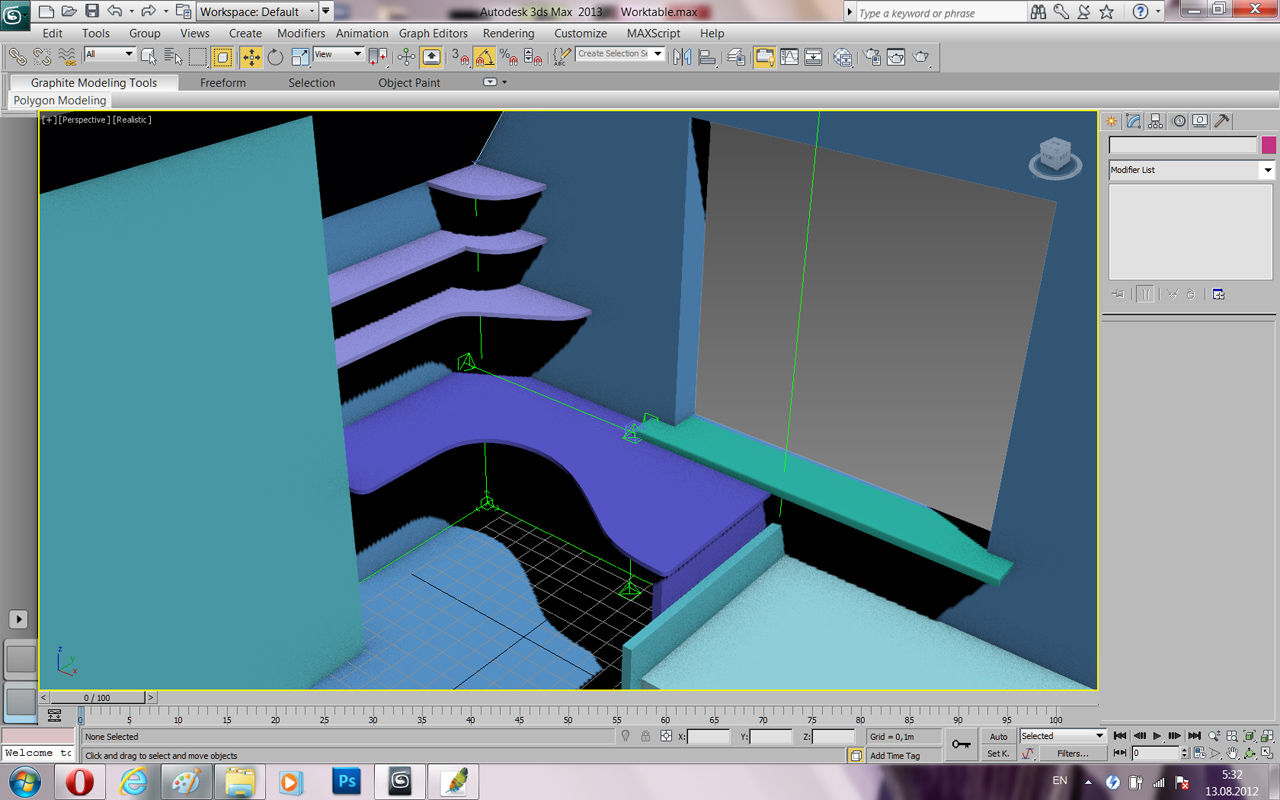1280x800 pixels.
Task: Open the Rendering menu
Action: coord(508,33)
